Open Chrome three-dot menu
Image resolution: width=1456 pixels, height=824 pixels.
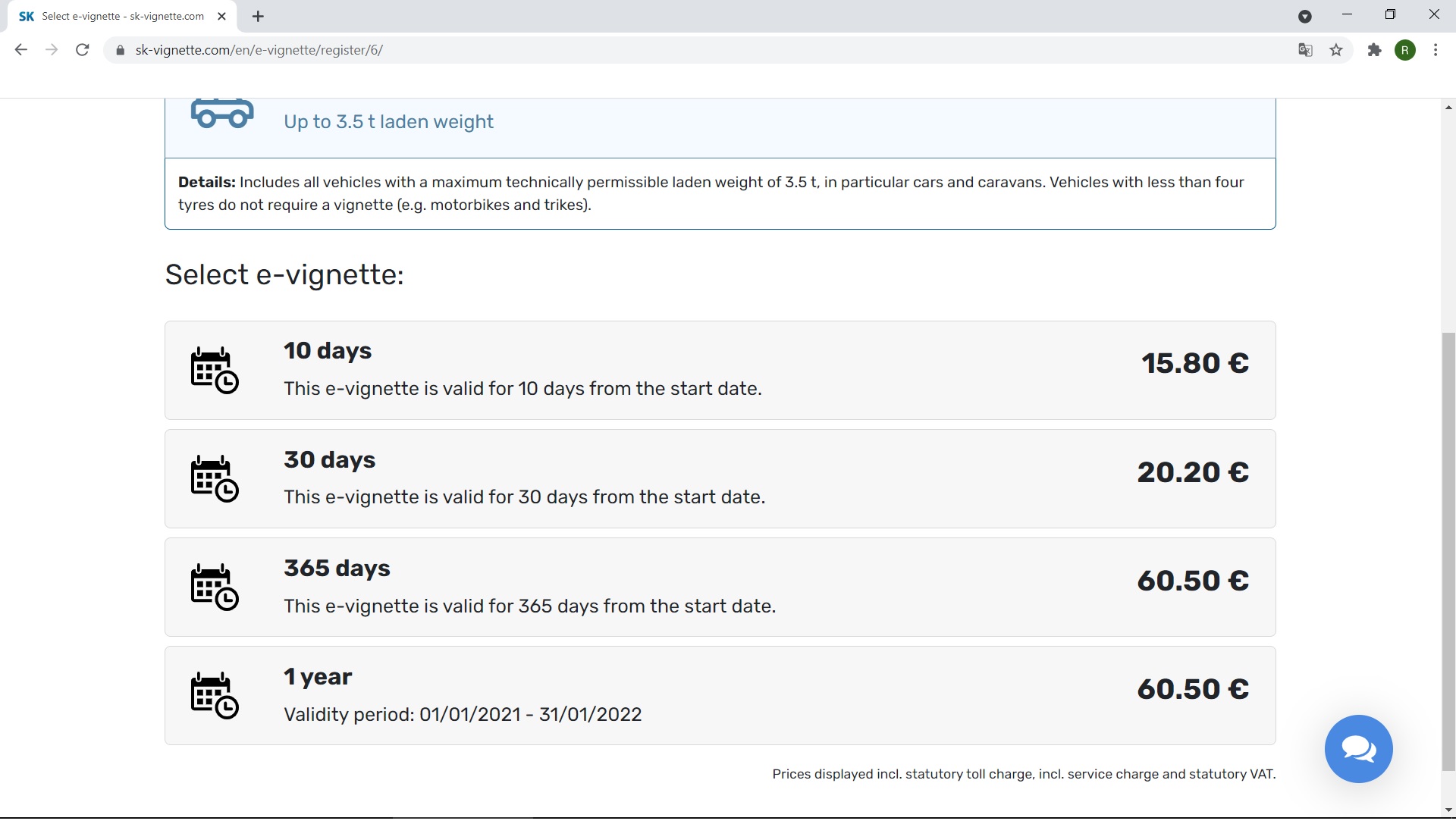1436,50
